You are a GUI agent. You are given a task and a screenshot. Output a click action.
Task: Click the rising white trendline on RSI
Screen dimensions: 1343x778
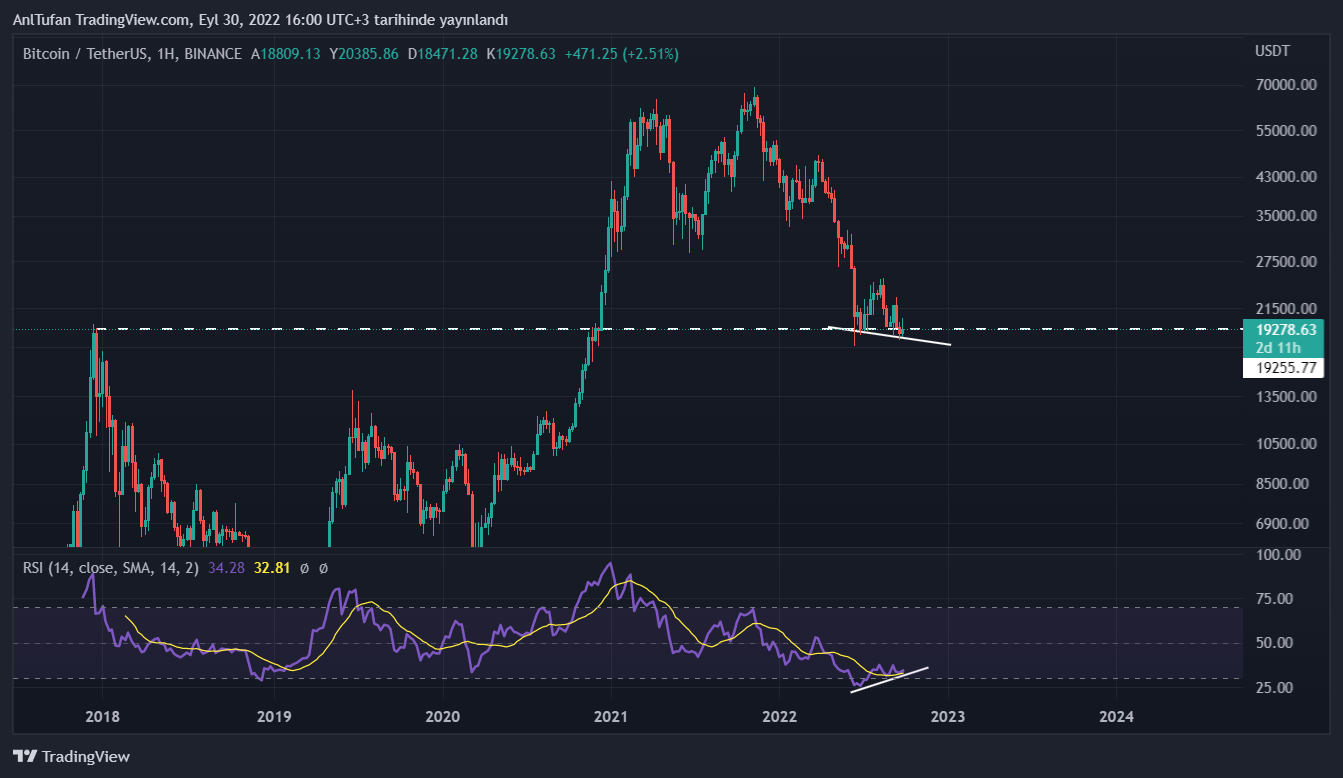pos(890,678)
